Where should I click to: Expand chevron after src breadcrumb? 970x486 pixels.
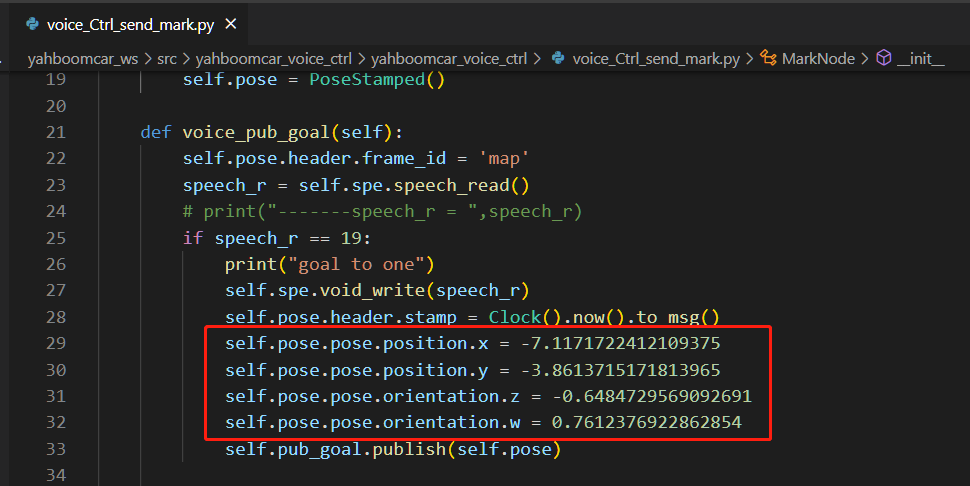click(186, 59)
